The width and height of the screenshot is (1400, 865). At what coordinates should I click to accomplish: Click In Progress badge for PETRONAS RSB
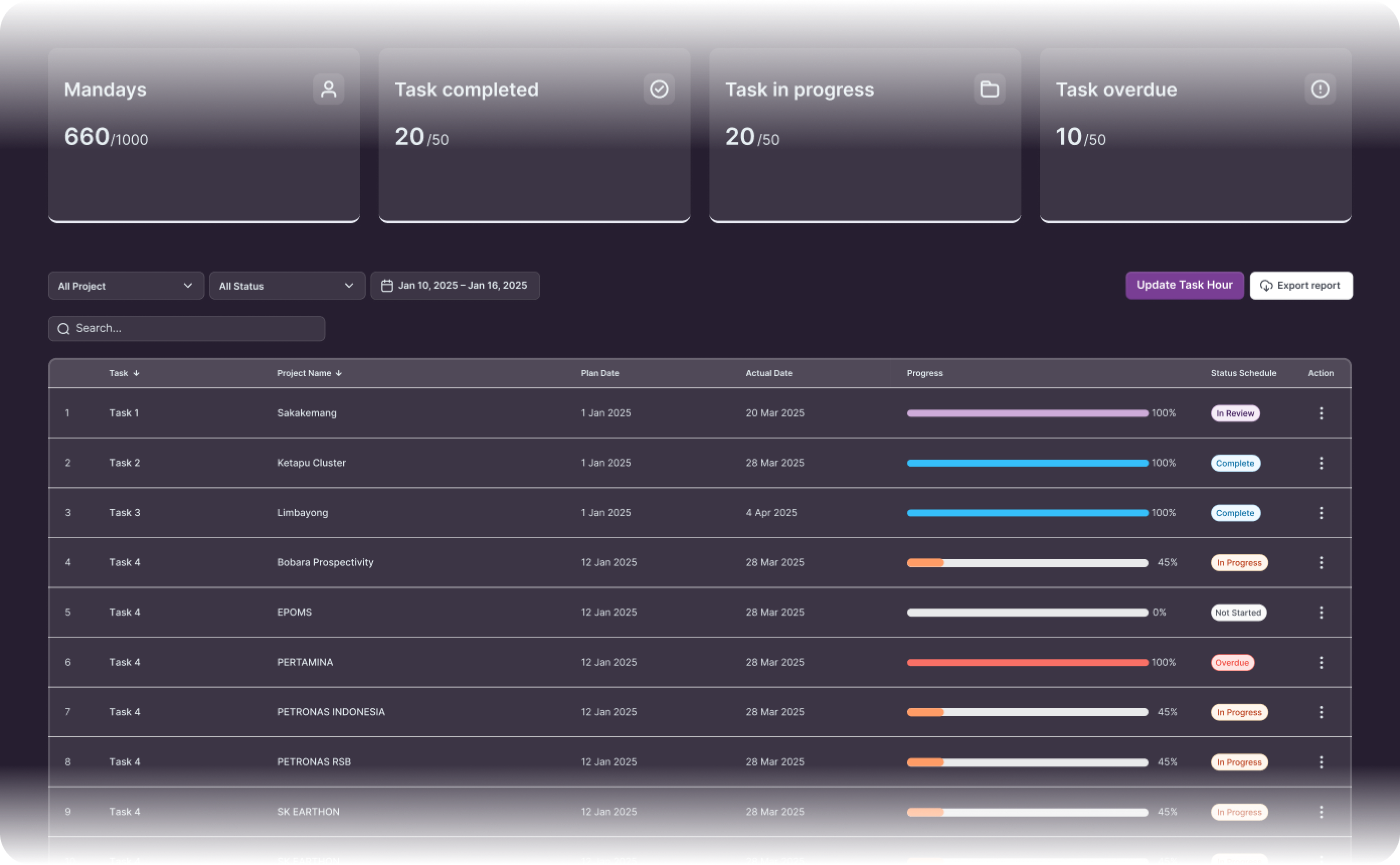pos(1239,761)
